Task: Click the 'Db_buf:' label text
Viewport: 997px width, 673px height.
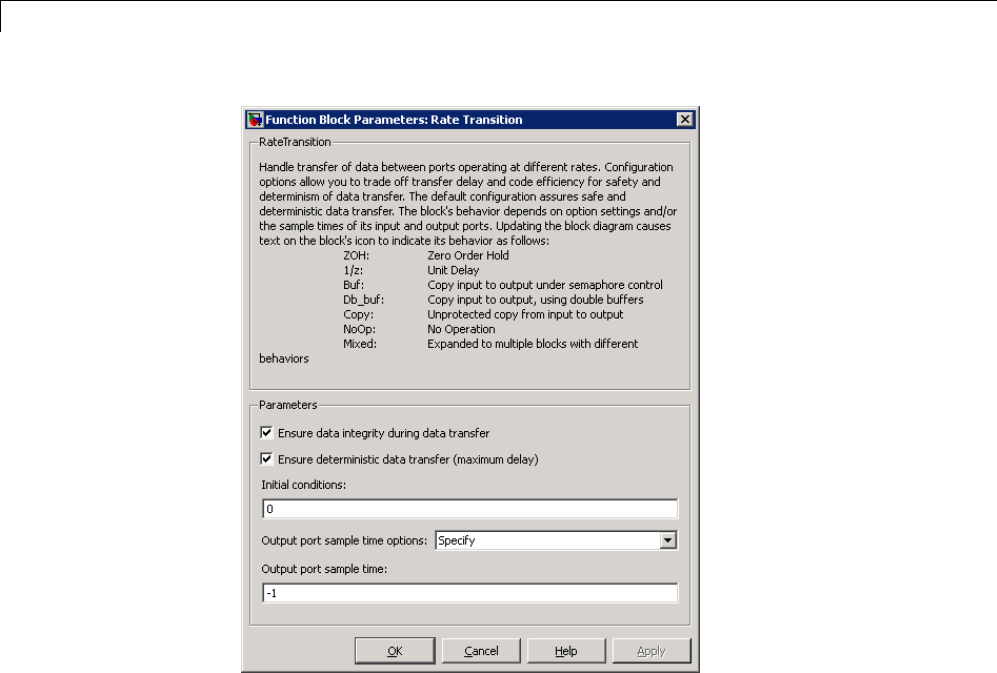Action: (x=364, y=300)
